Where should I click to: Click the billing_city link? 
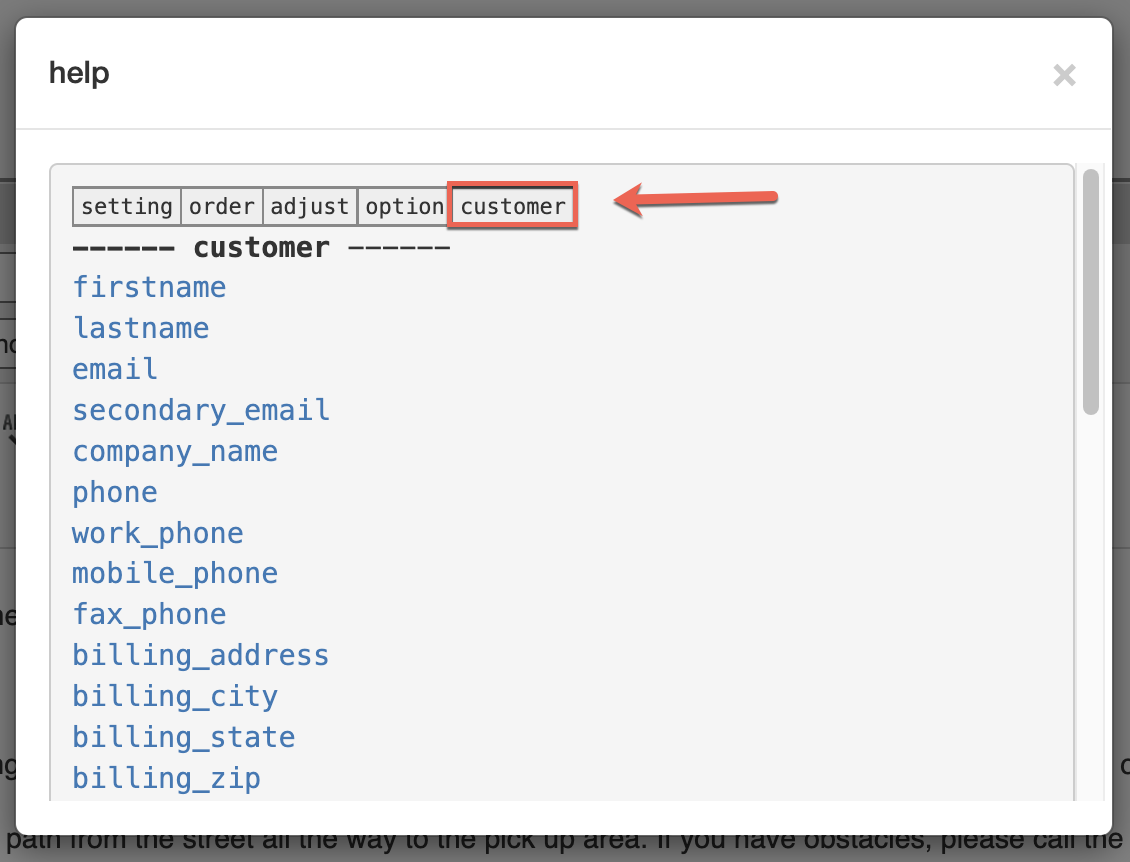[x=175, y=697]
